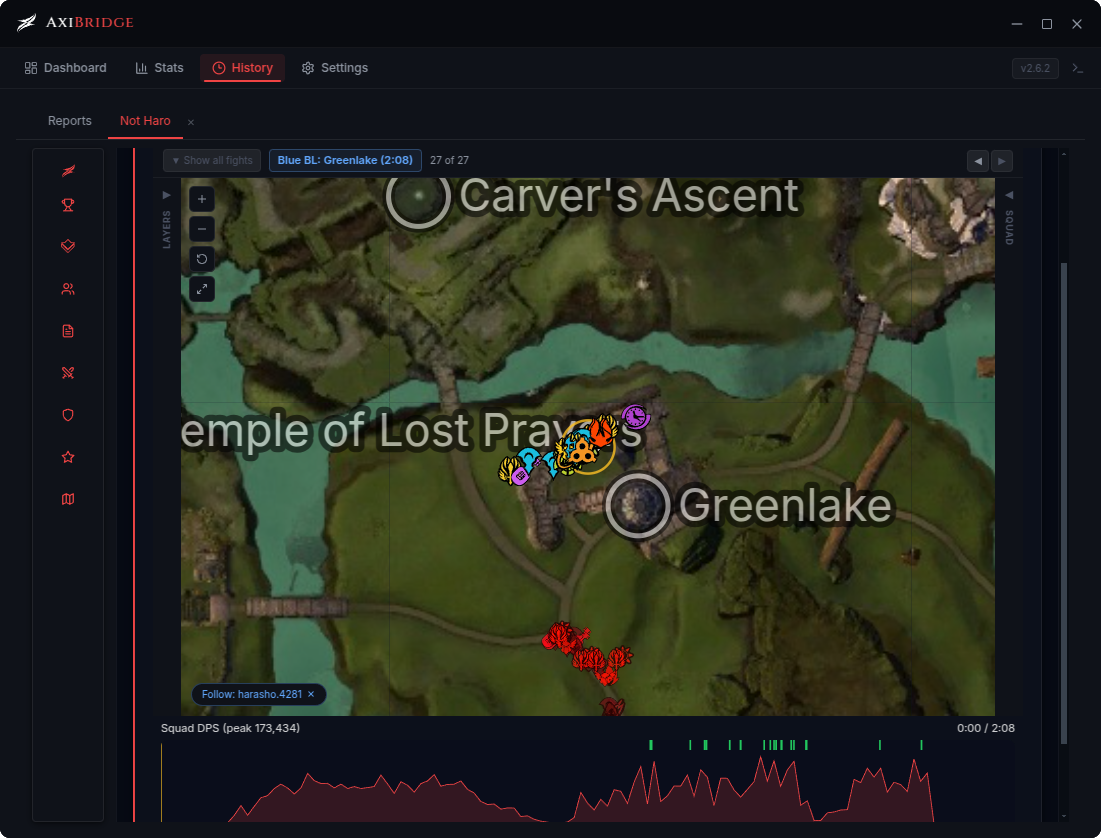Open the document report sidebar icon
The height and width of the screenshot is (838, 1101).
[x=68, y=331]
